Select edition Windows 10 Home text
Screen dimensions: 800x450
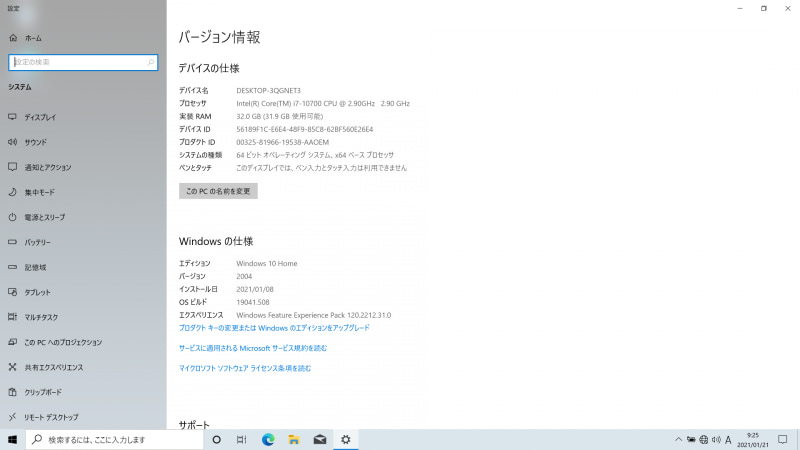click(x=266, y=263)
